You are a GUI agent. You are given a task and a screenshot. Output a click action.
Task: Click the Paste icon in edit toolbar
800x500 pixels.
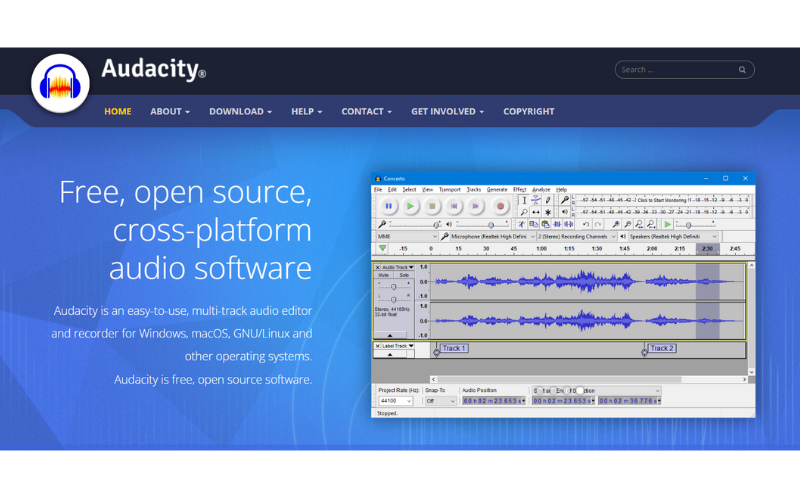tap(545, 224)
